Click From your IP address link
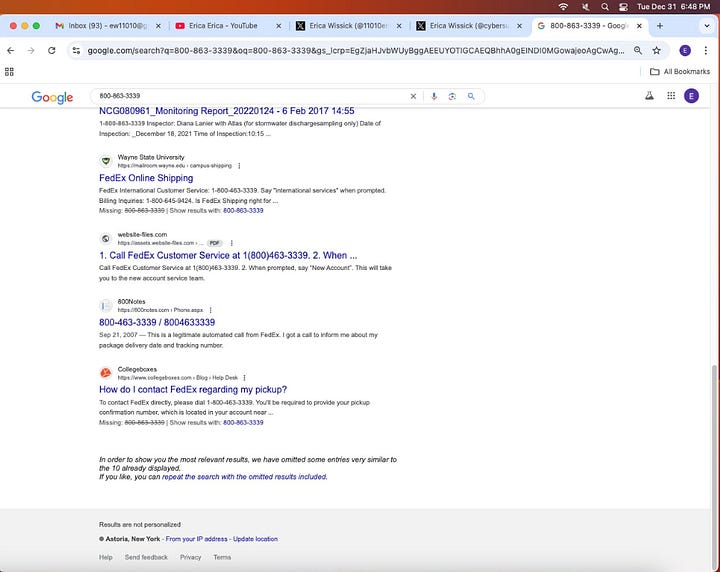 tap(197, 539)
